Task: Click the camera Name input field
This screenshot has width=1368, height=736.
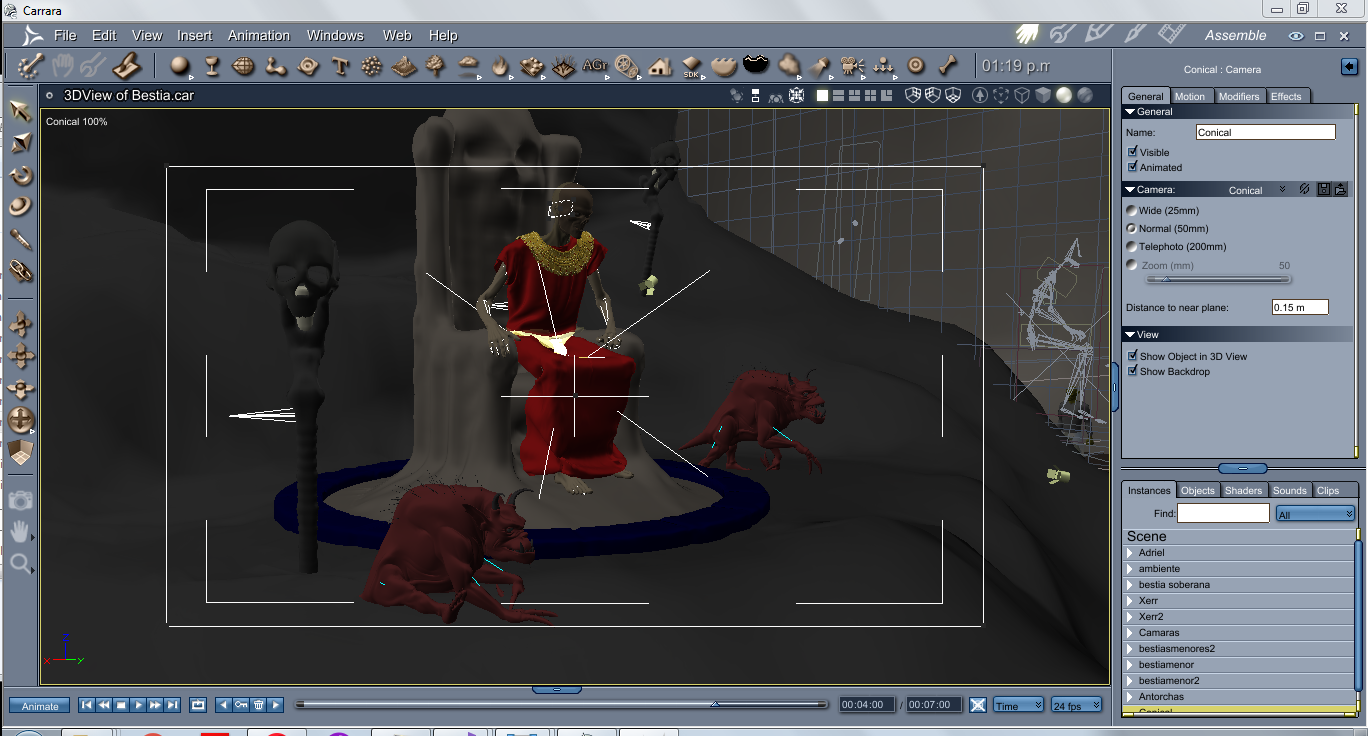Action: tap(1265, 132)
